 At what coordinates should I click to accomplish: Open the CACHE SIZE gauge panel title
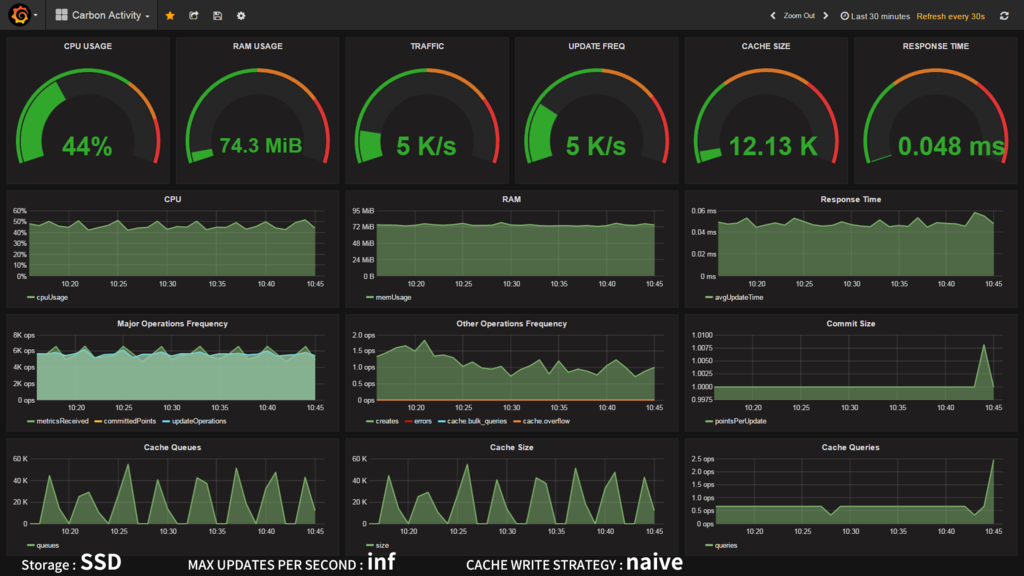click(766, 46)
